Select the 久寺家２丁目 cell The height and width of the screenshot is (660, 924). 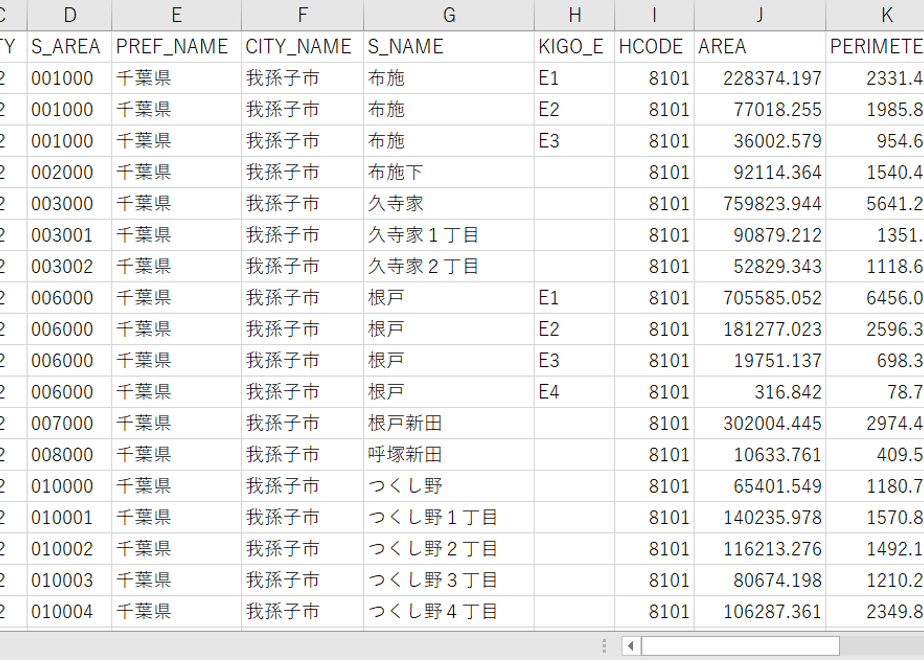pos(449,266)
